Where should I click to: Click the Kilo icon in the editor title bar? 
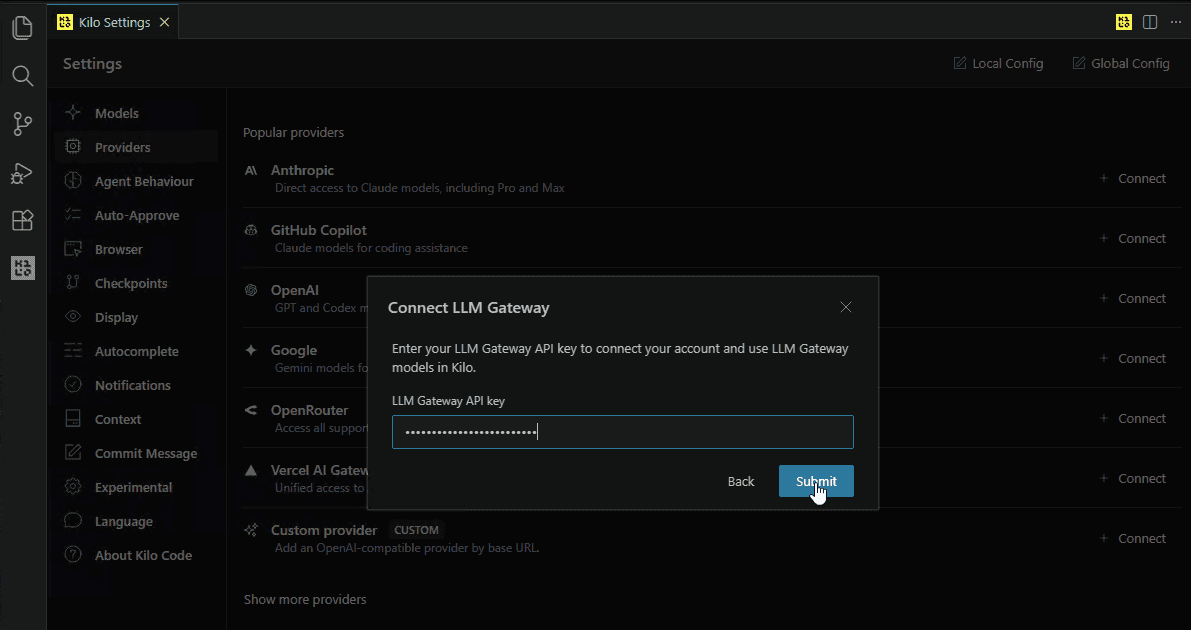(1123, 22)
